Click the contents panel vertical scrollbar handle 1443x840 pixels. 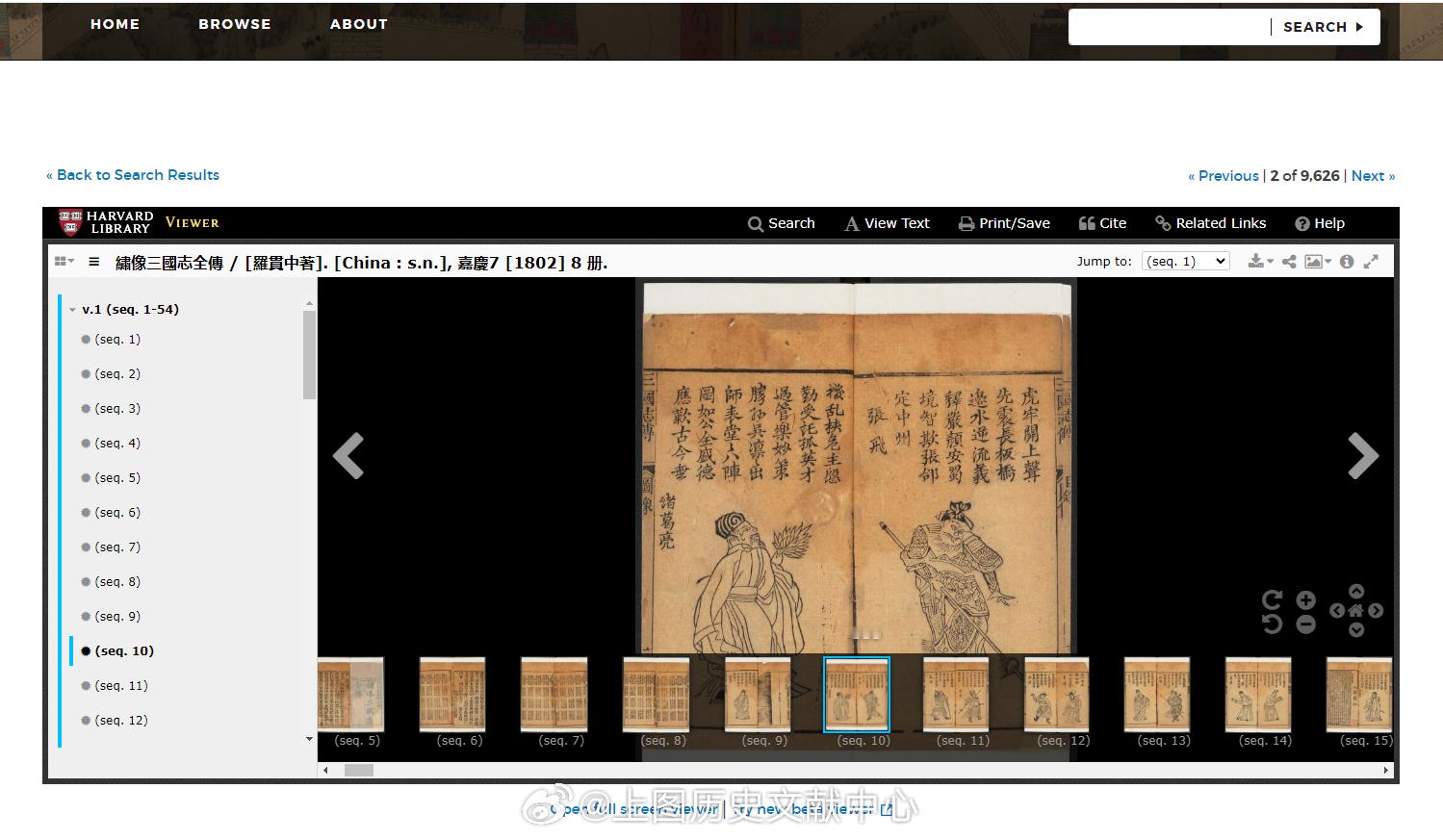309,355
